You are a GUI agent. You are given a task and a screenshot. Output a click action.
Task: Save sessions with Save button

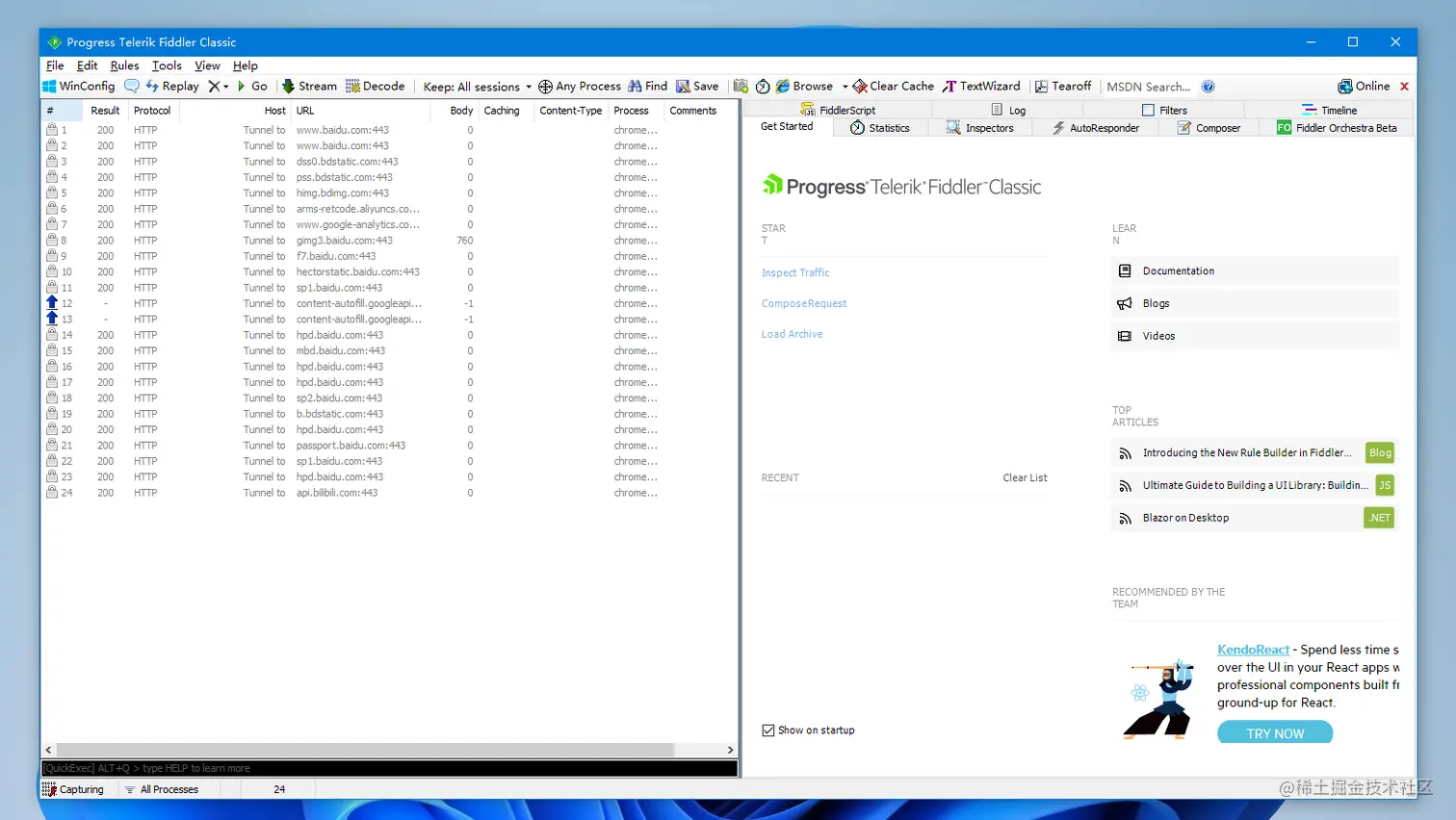[697, 86]
